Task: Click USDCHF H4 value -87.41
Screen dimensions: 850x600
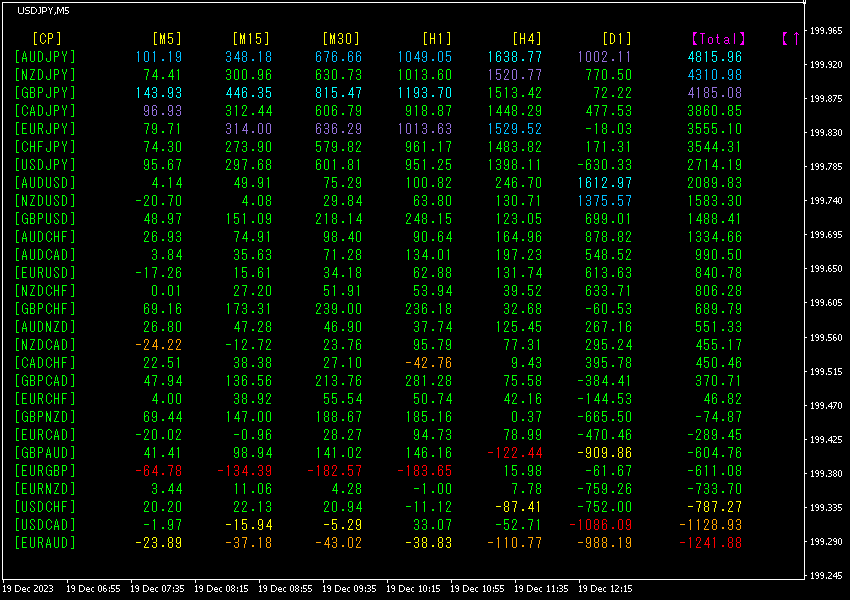Action: [519, 507]
